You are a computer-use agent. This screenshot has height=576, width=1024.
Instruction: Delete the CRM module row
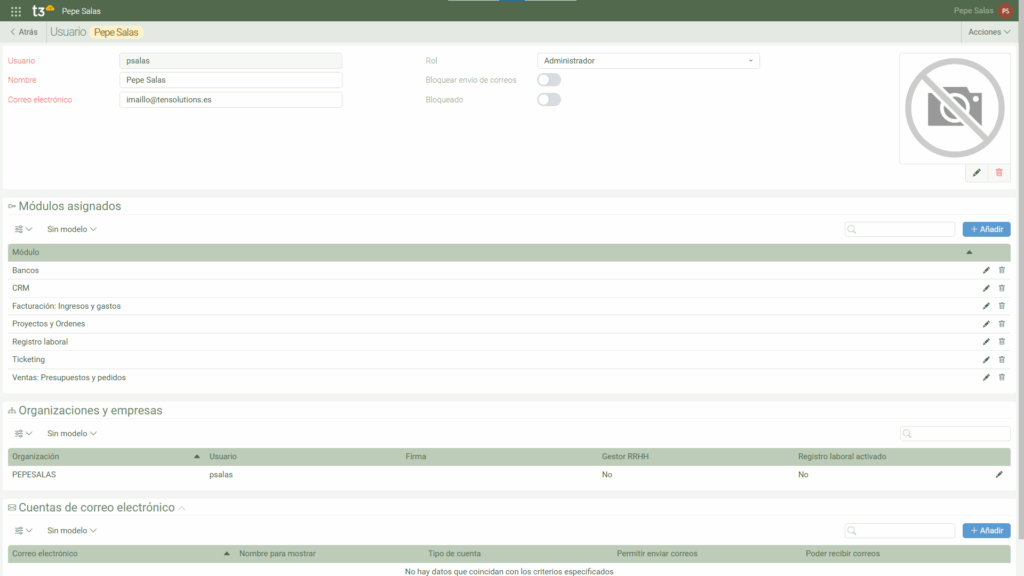tap(1002, 288)
